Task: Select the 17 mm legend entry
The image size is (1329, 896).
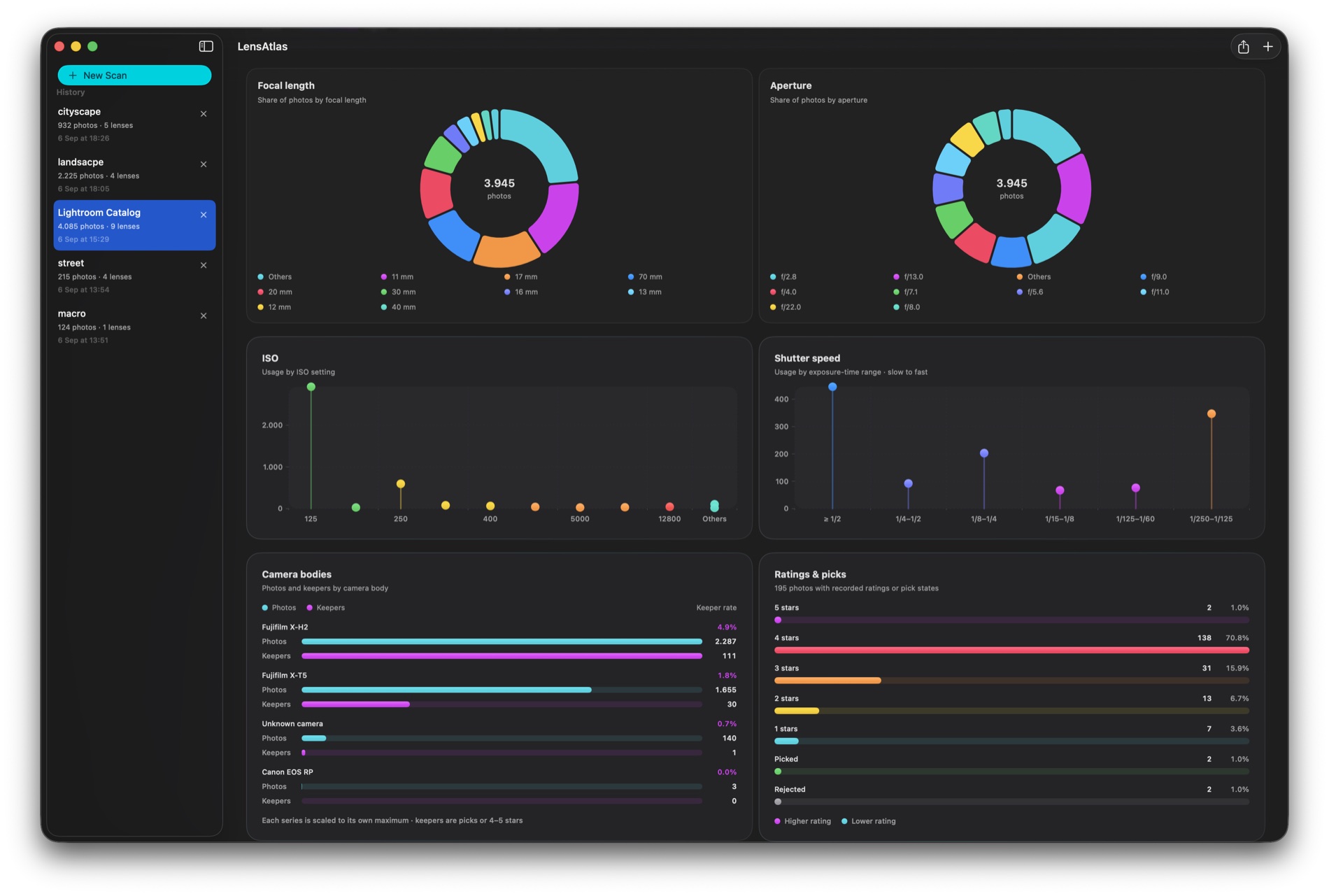Action: [x=521, y=277]
